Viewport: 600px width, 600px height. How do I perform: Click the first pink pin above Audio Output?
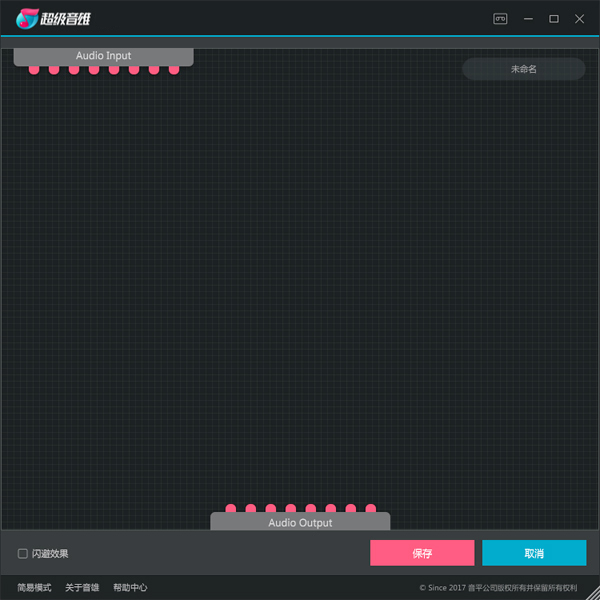coord(231,509)
